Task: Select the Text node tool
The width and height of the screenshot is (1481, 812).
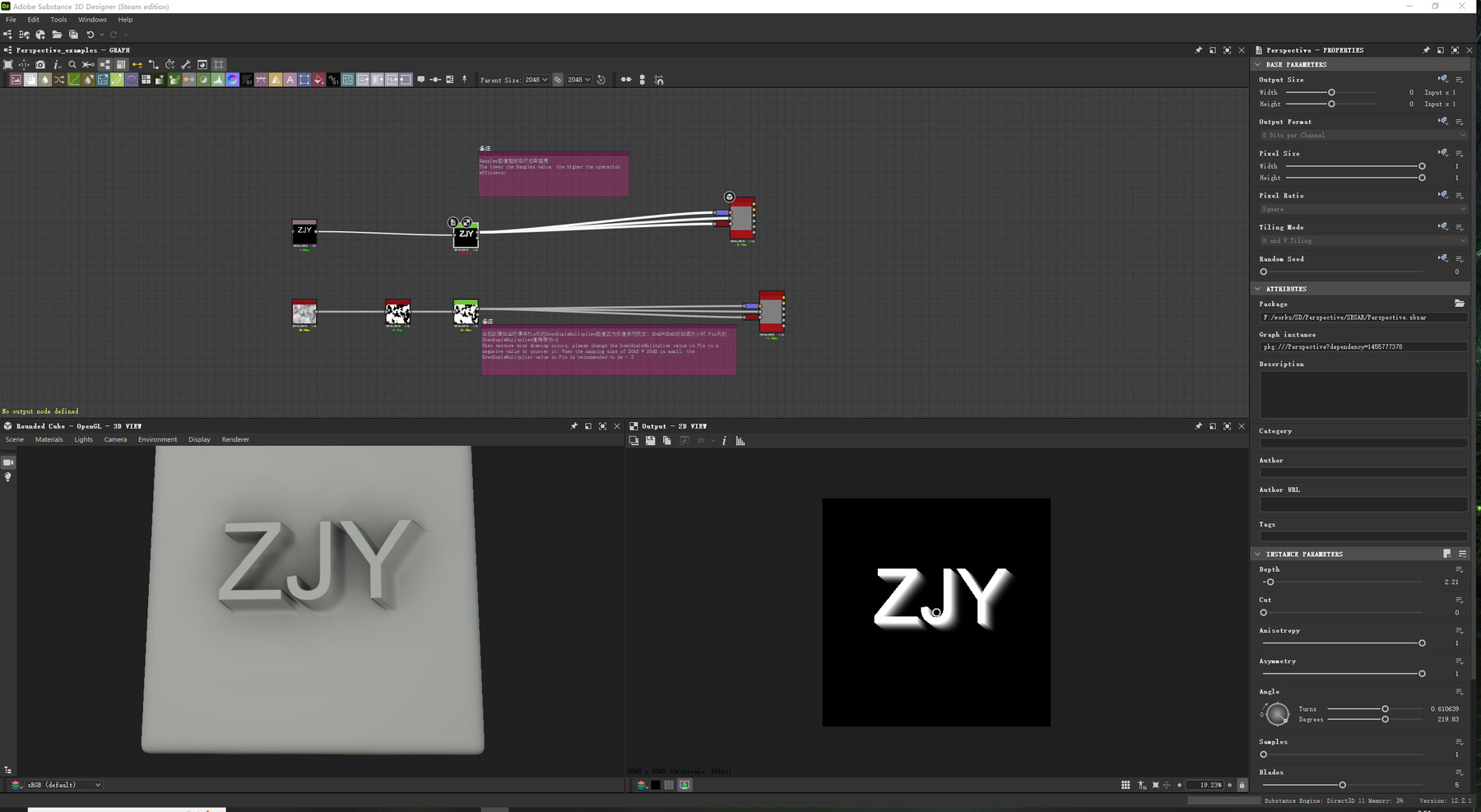Action: [290, 79]
